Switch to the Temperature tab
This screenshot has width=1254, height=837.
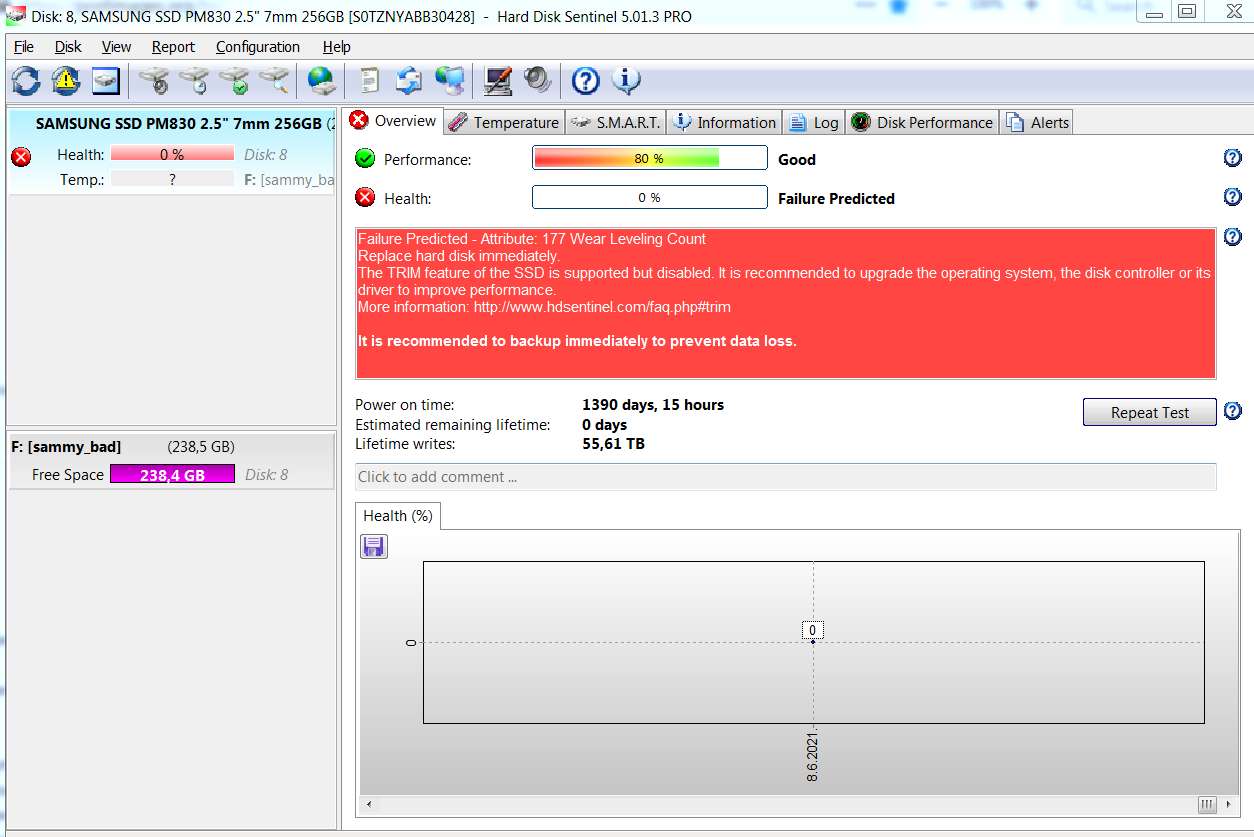click(x=504, y=122)
